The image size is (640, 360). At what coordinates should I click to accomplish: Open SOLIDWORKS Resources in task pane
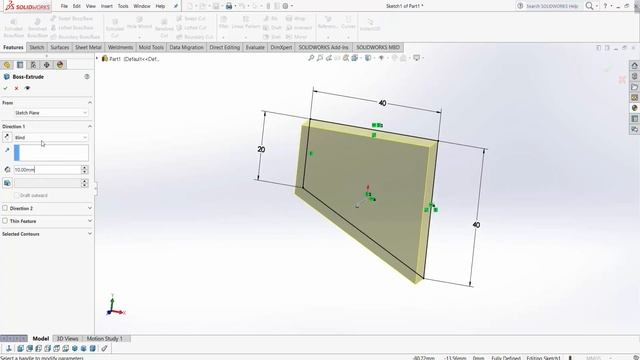[634, 65]
